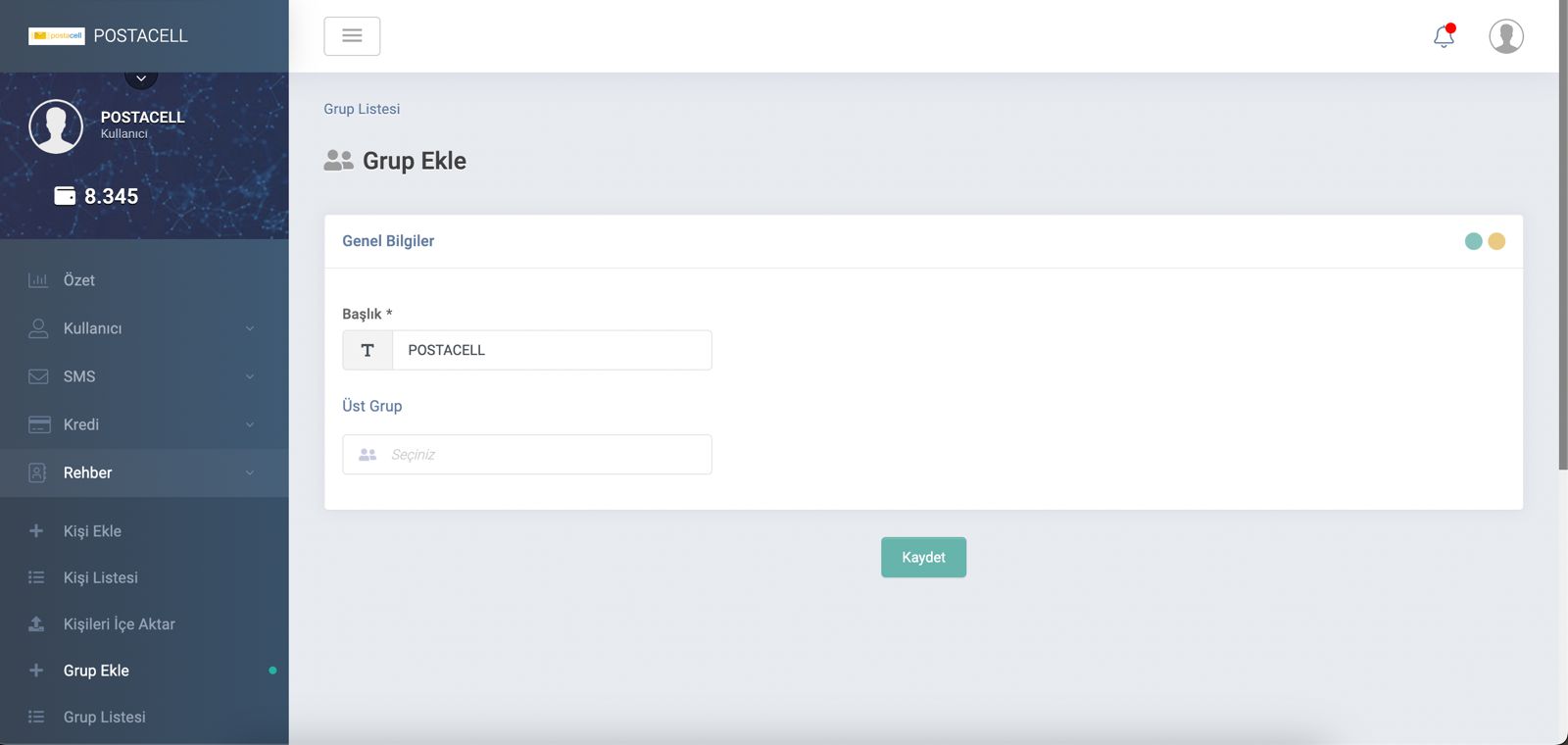Viewport: 1568px width, 745px height.
Task: Select Grup Ekle submenu item
Action: [144, 670]
